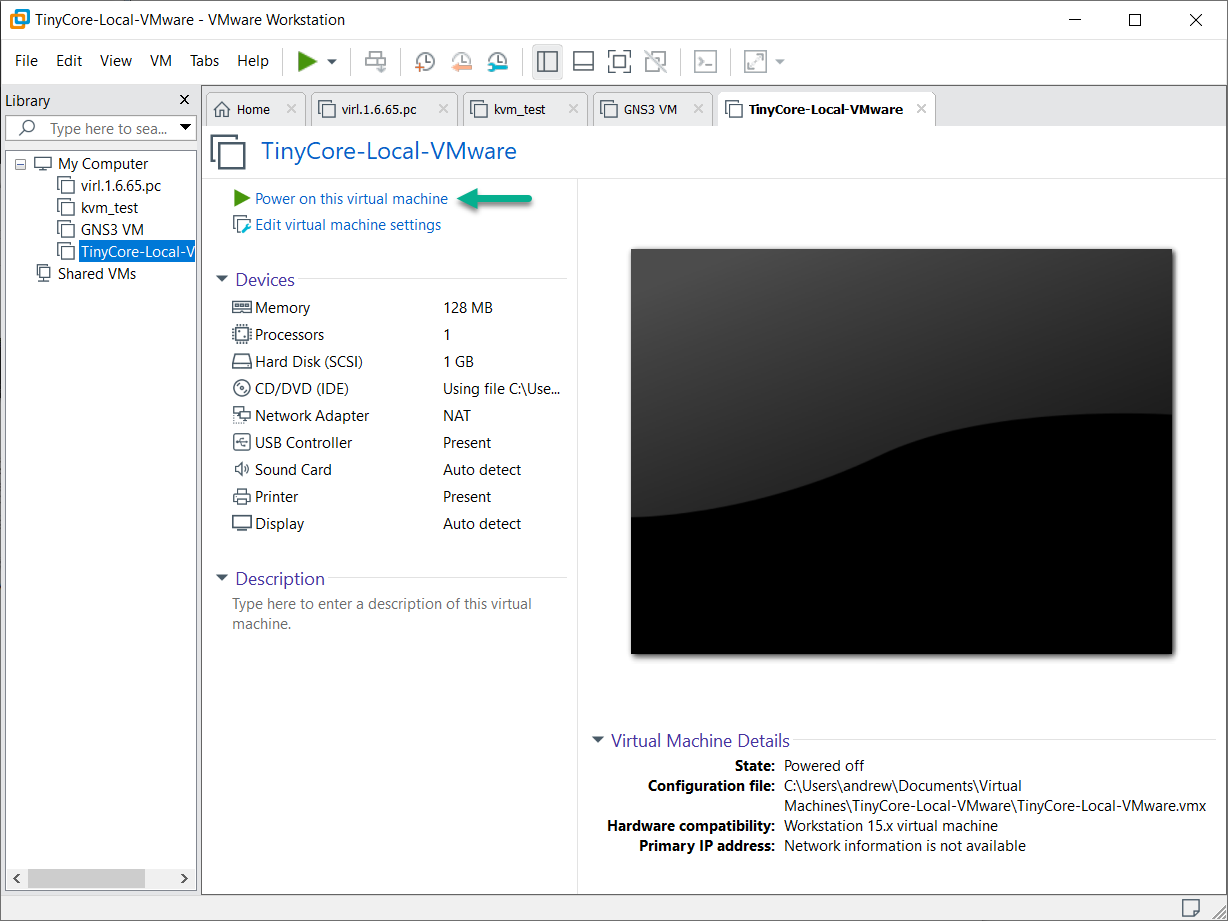This screenshot has height=921, width=1228.
Task: Revert to snapshot toolbar icon
Action: click(461, 61)
